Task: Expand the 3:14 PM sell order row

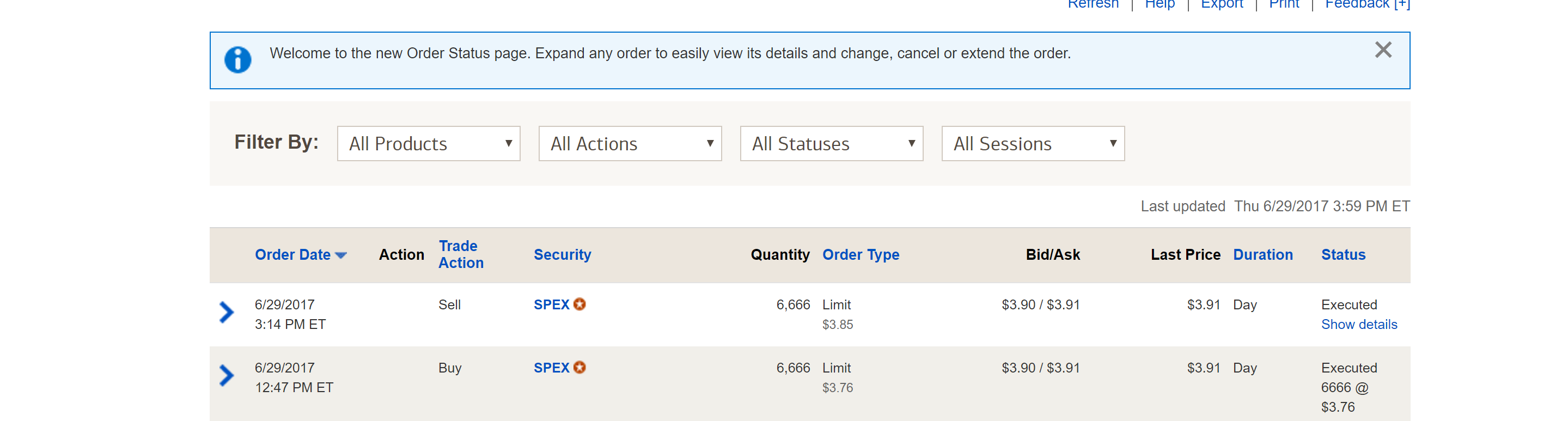Action: [227, 312]
